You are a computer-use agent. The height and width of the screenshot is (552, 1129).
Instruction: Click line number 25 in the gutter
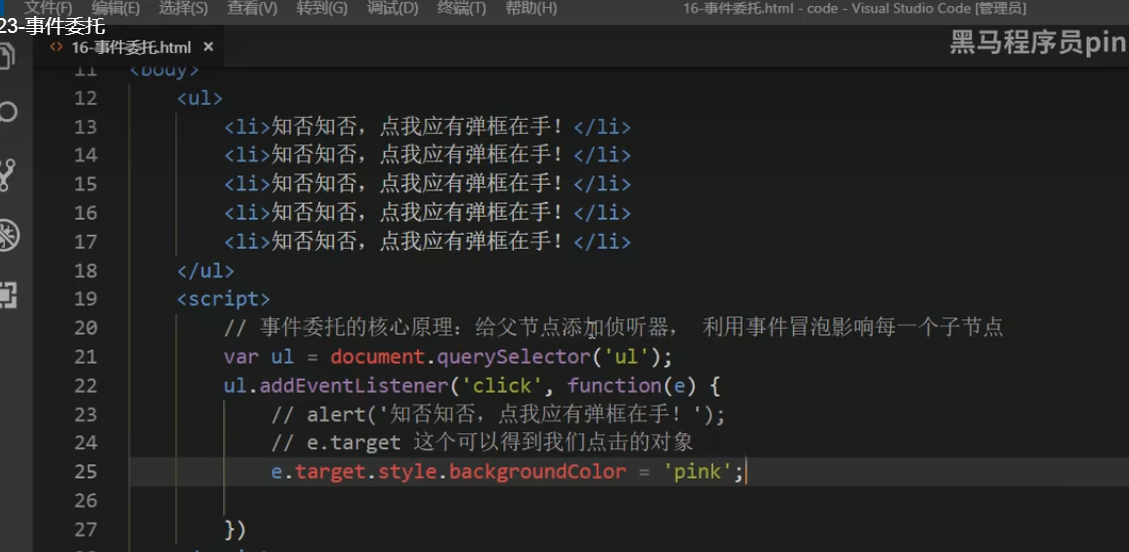click(85, 472)
